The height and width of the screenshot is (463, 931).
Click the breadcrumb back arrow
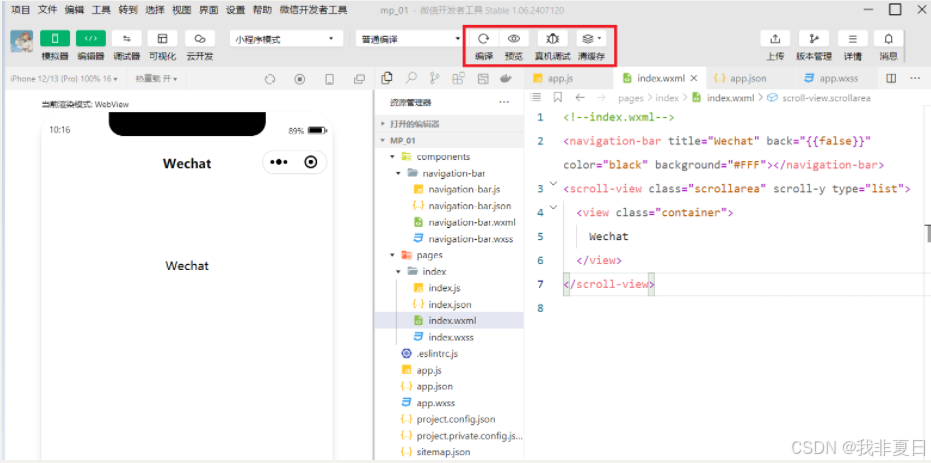580,97
